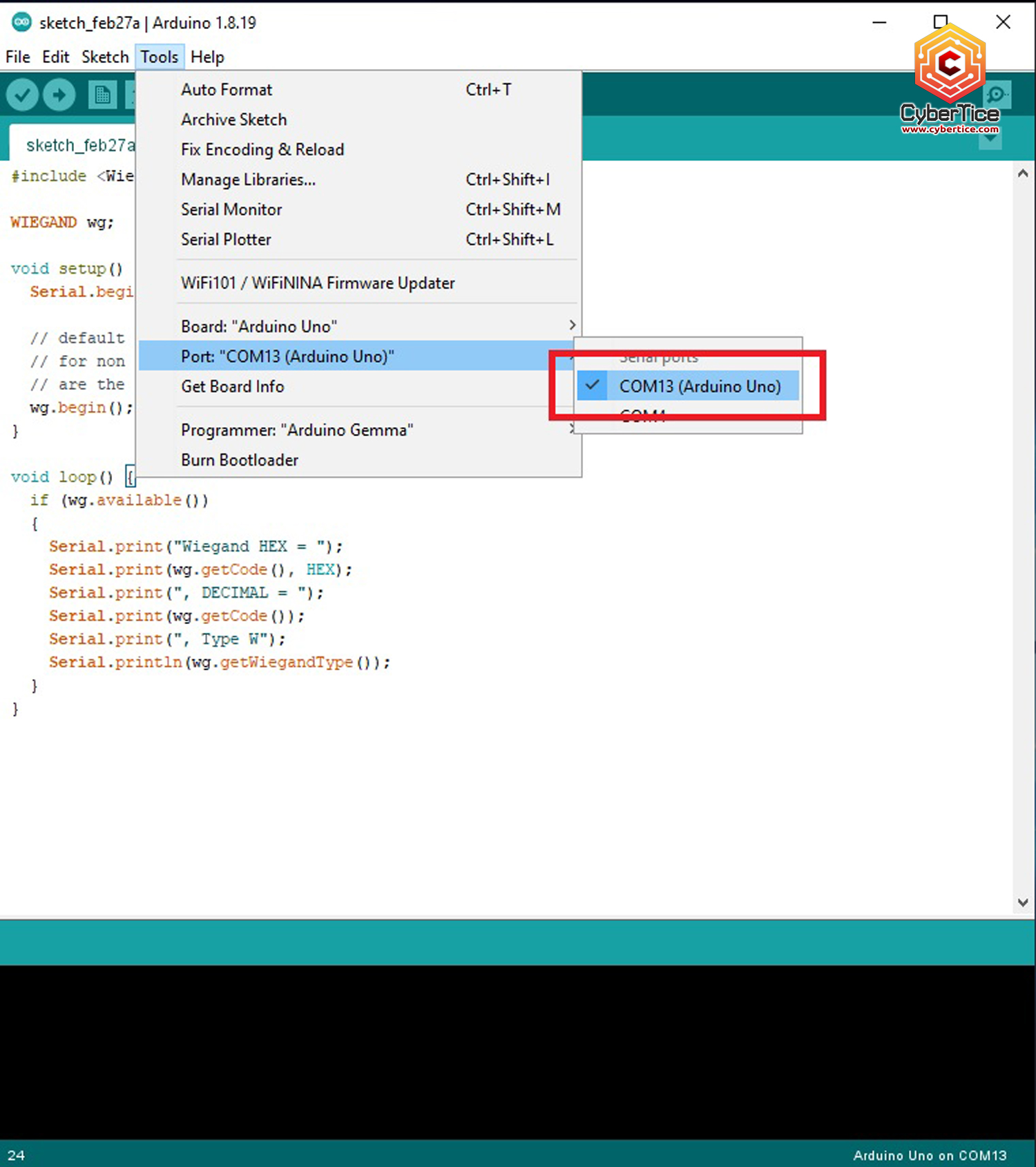Open Serial Monitor magnifier icon in toolbar
This screenshot has height=1167, width=1036.
(997, 94)
